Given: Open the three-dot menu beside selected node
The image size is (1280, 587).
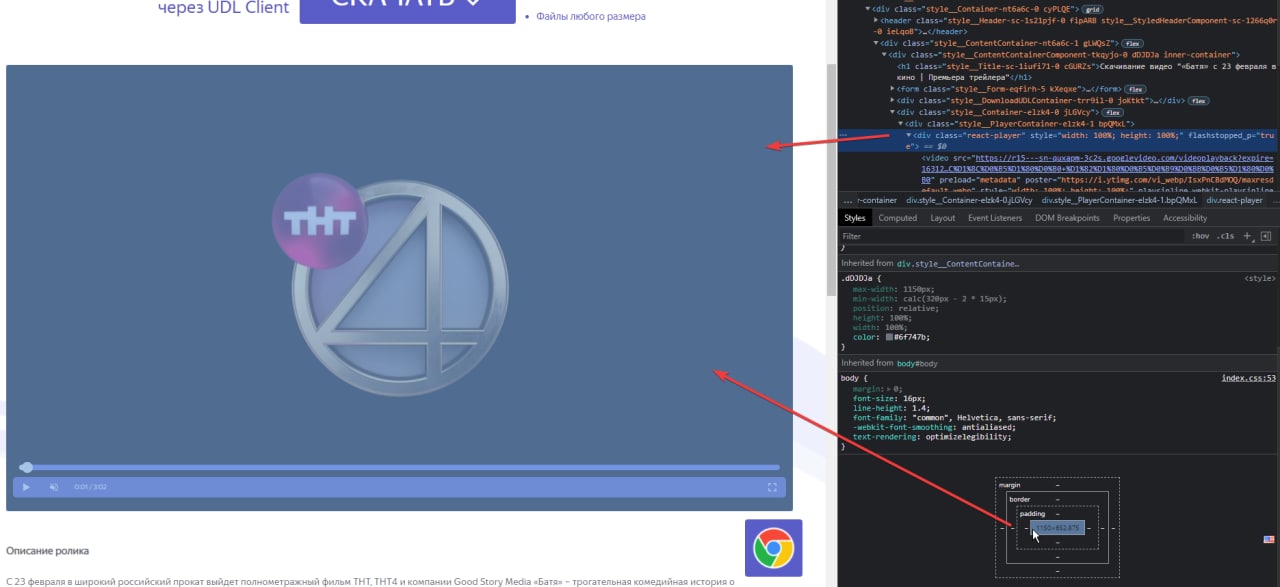Looking at the screenshot, I should [845, 135].
